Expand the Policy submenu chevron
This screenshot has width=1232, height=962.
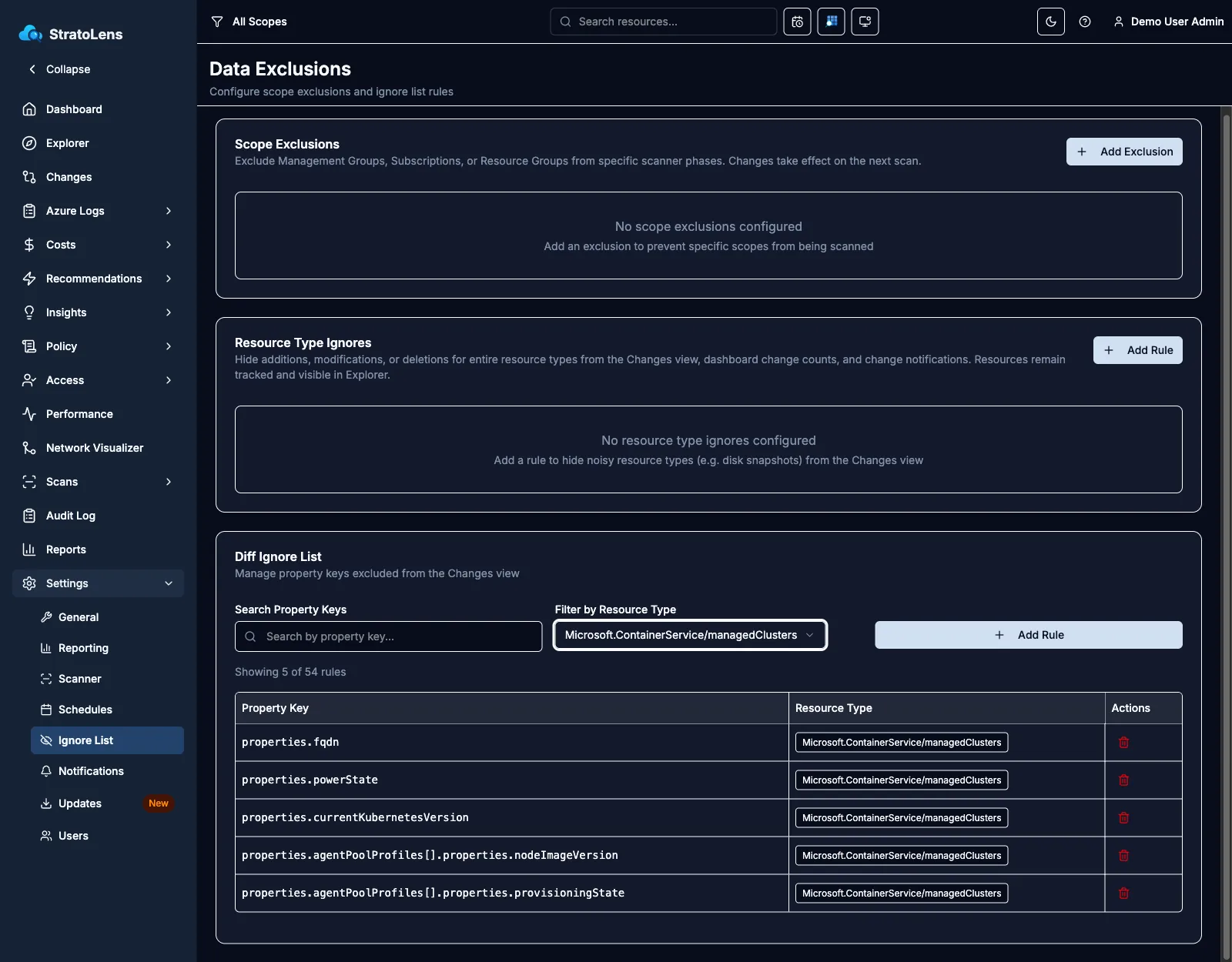click(169, 346)
